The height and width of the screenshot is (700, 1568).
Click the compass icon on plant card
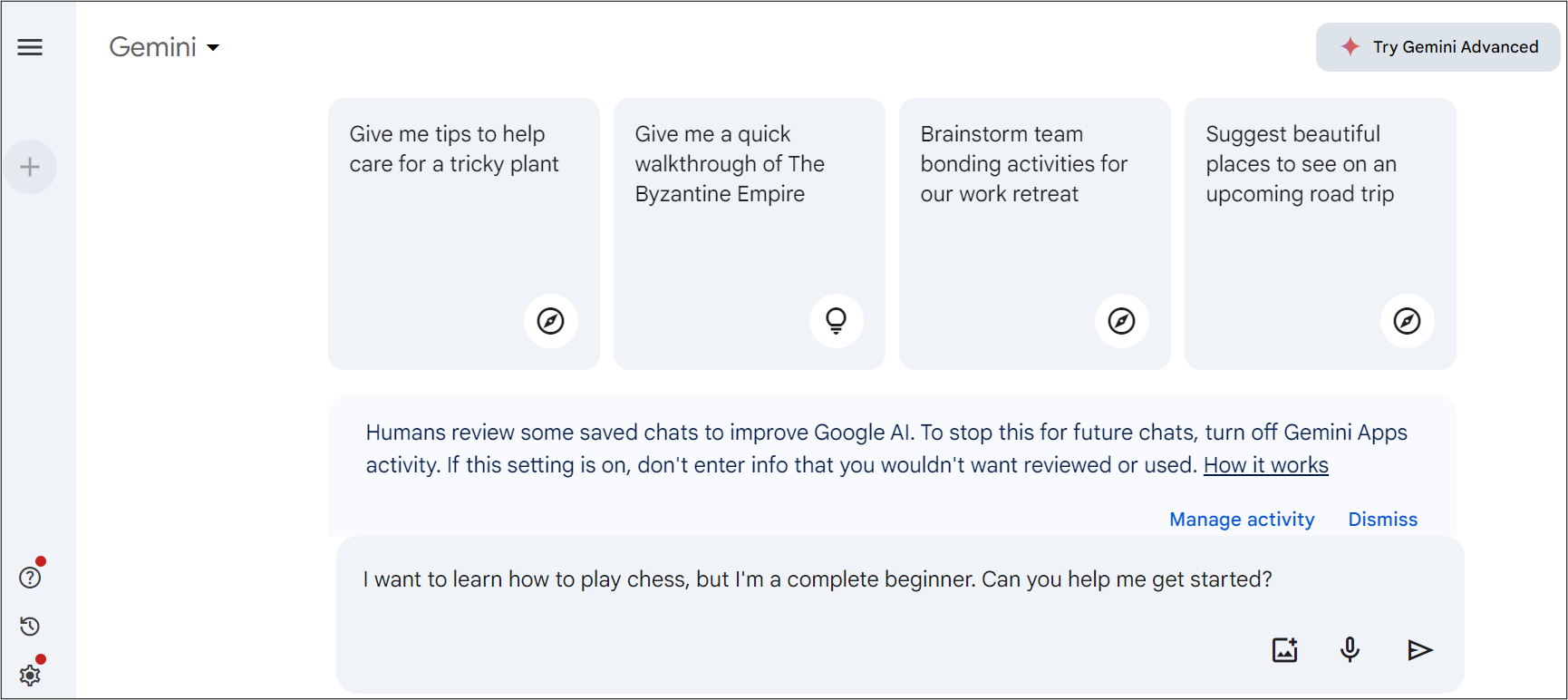550,321
